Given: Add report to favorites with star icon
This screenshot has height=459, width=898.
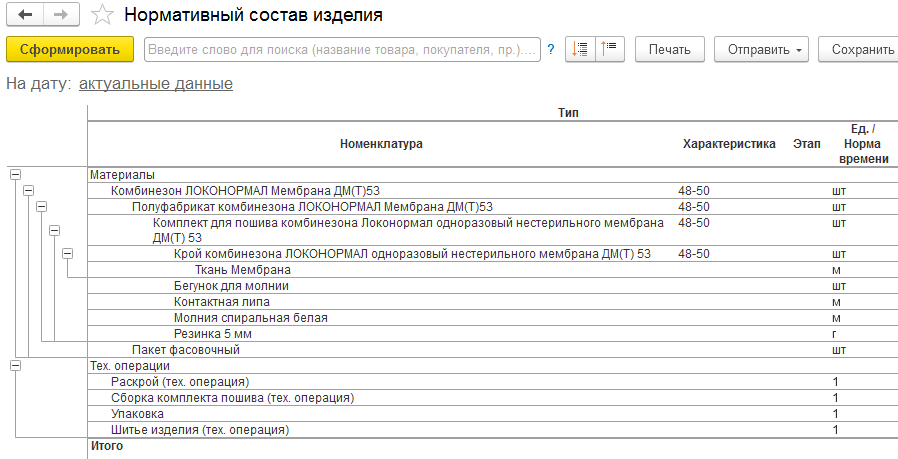Looking at the screenshot, I should [101, 16].
